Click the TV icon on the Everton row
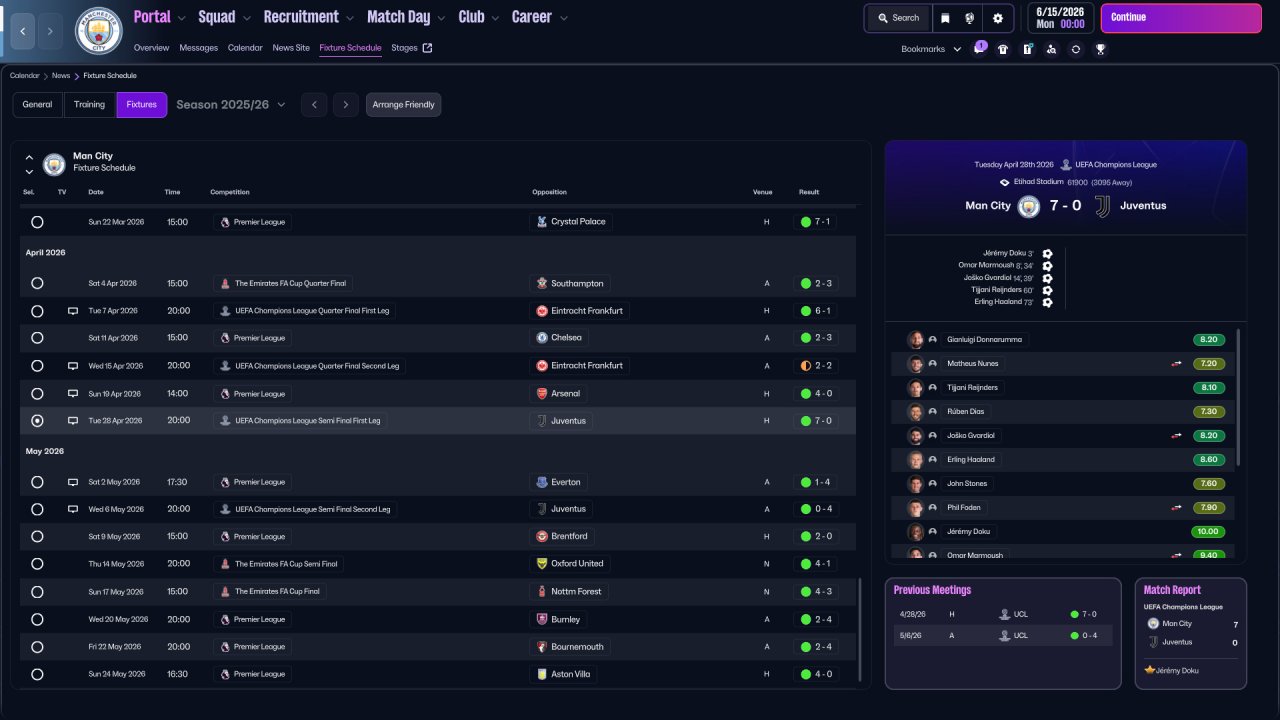 point(72,482)
